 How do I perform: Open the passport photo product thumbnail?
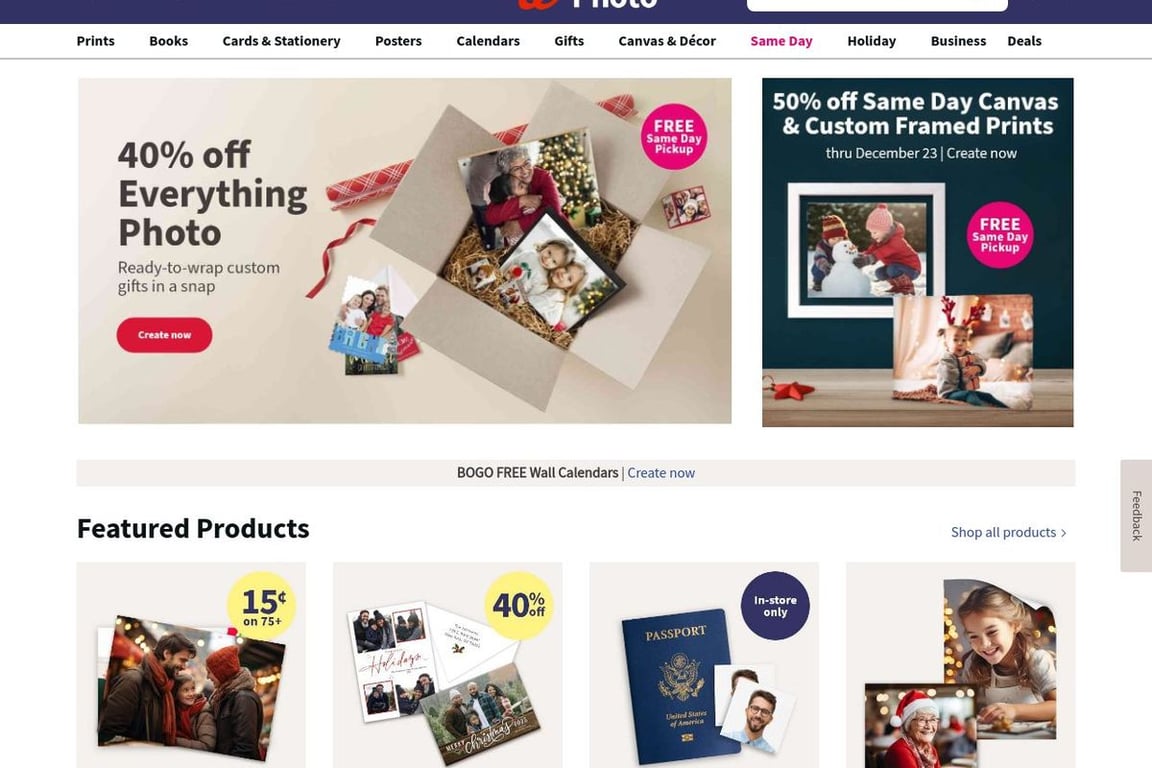tap(704, 665)
